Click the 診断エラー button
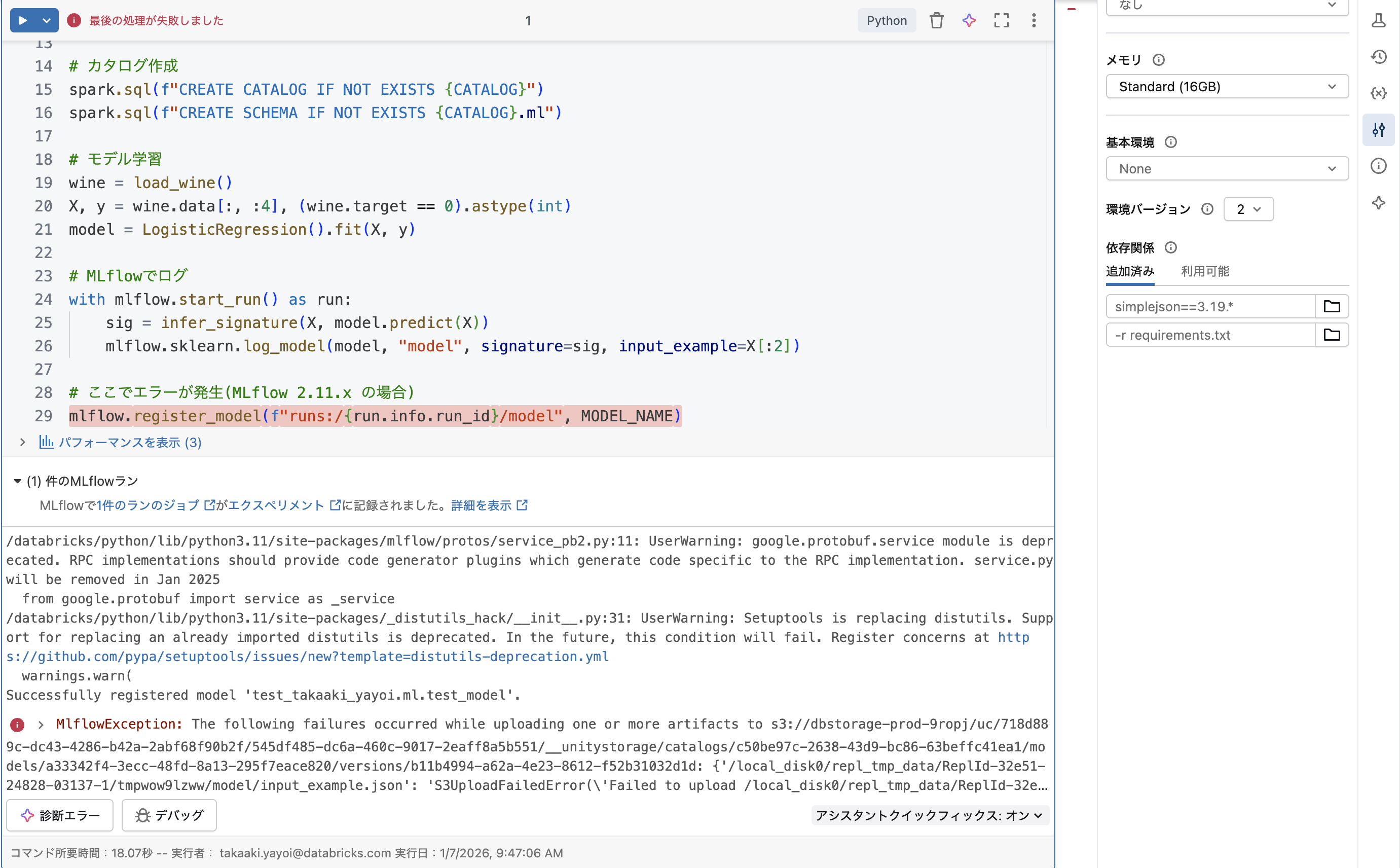Image resolution: width=1400 pixels, height=868 pixels. [60, 815]
